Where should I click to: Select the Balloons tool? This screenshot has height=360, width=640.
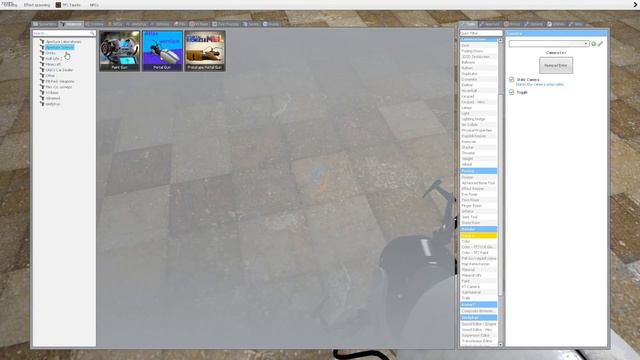point(478,62)
